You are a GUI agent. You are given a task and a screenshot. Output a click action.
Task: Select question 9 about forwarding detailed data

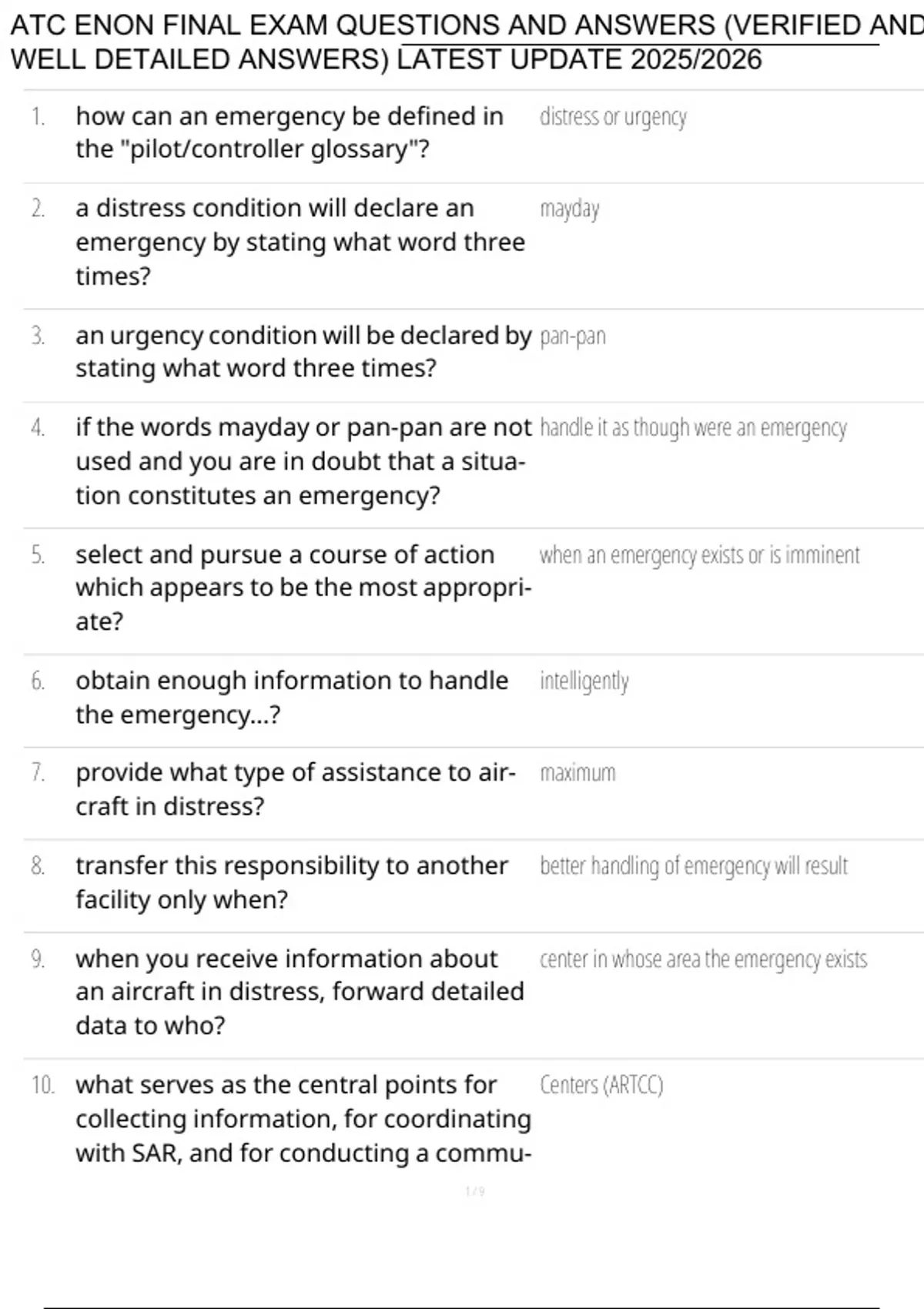tap(300, 992)
